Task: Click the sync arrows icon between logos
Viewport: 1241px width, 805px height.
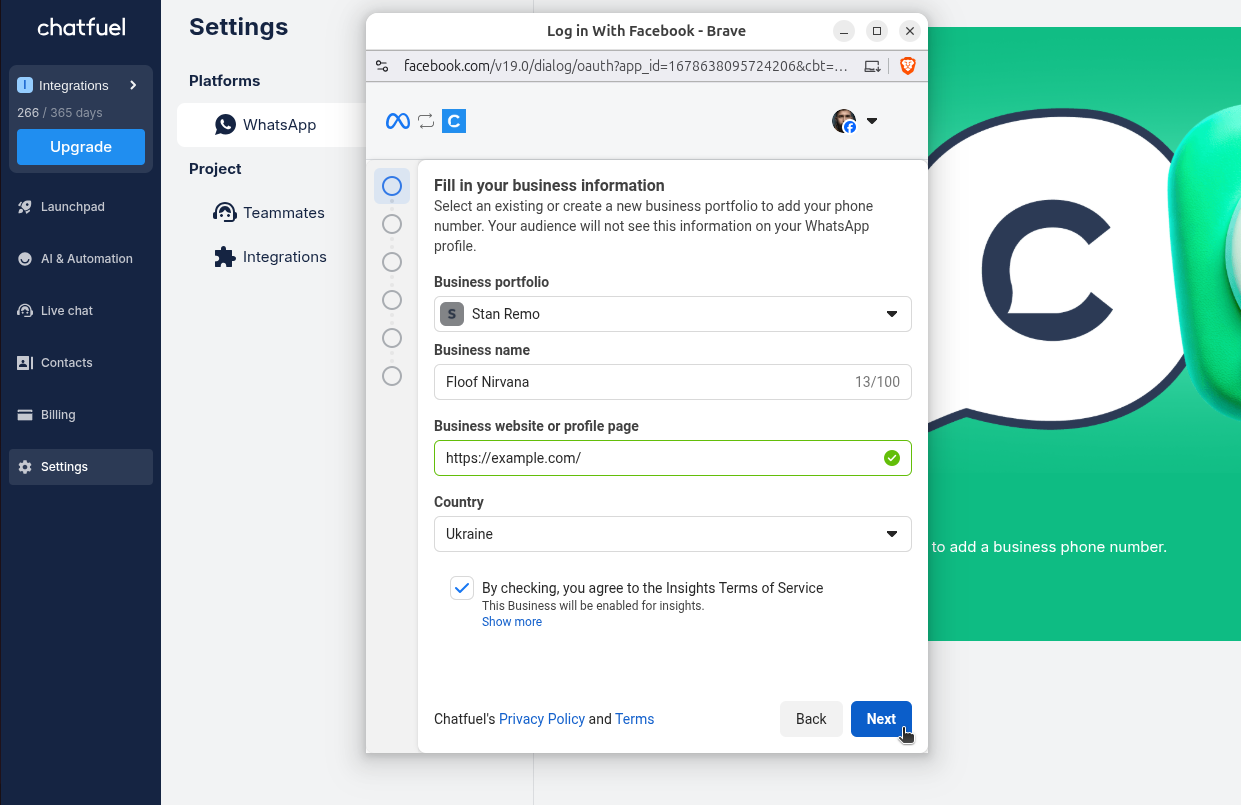Action: [426, 121]
